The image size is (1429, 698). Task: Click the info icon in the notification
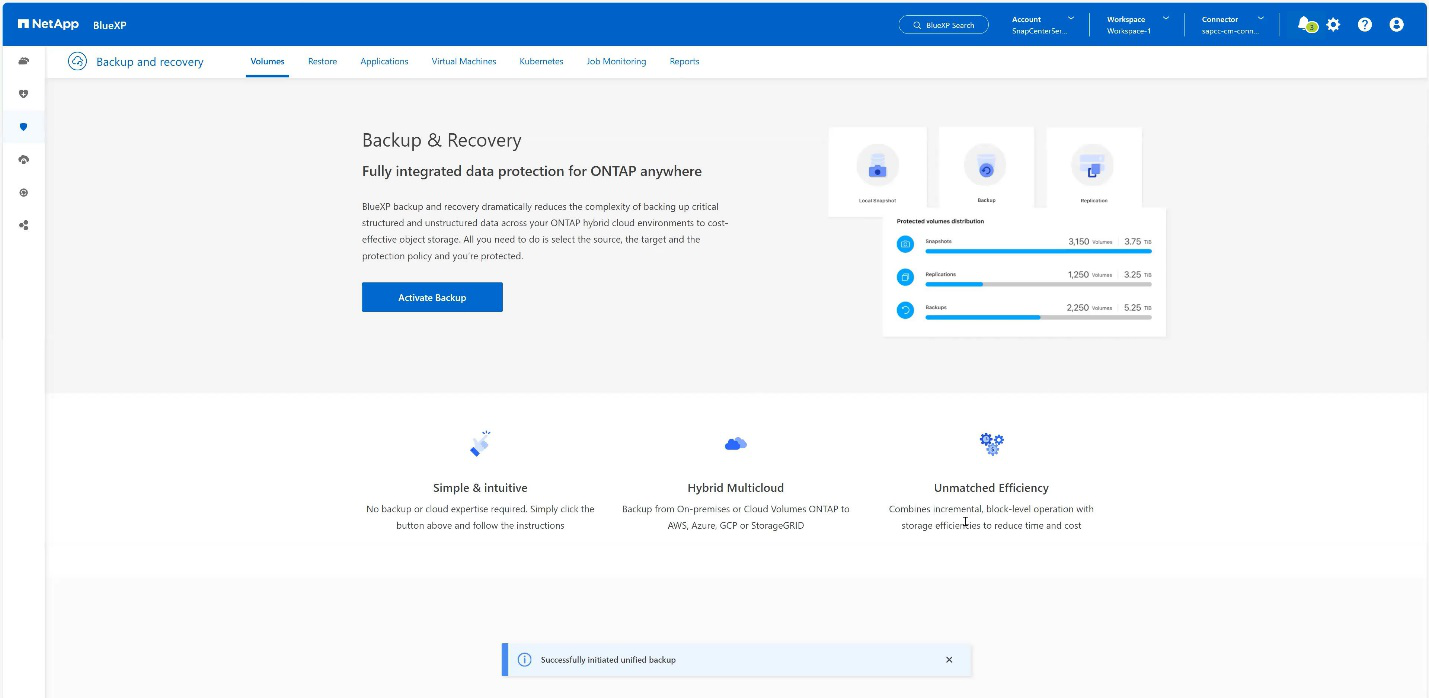click(524, 660)
